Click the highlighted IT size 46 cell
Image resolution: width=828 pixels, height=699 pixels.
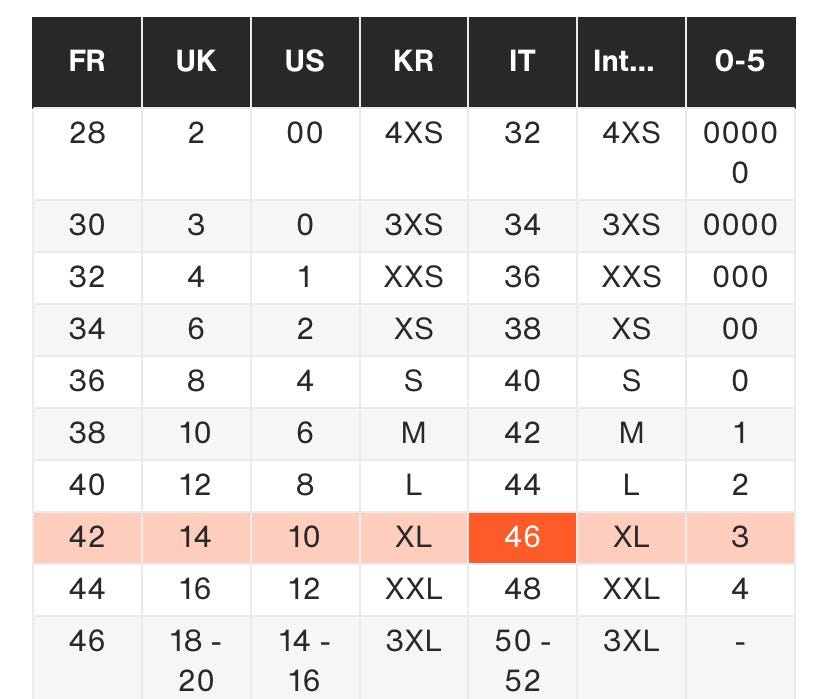point(522,537)
